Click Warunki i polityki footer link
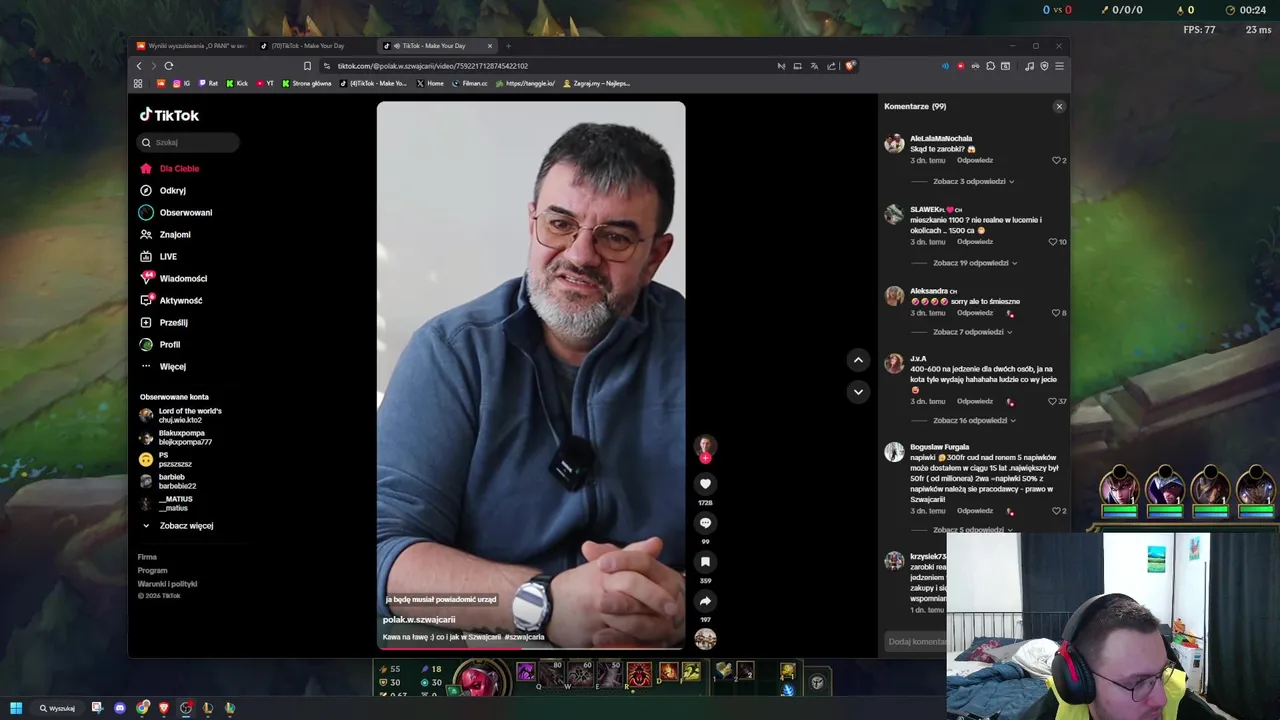The image size is (1280, 720). (x=167, y=584)
